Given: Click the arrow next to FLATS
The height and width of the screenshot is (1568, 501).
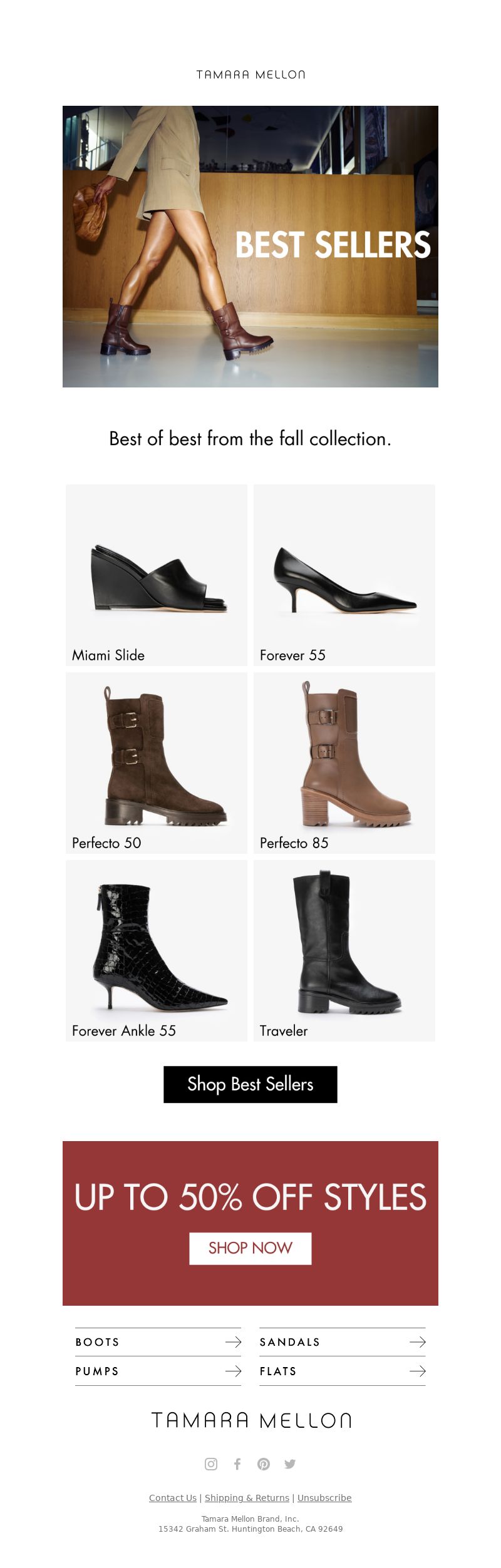Looking at the screenshot, I should tap(418, 1371).
